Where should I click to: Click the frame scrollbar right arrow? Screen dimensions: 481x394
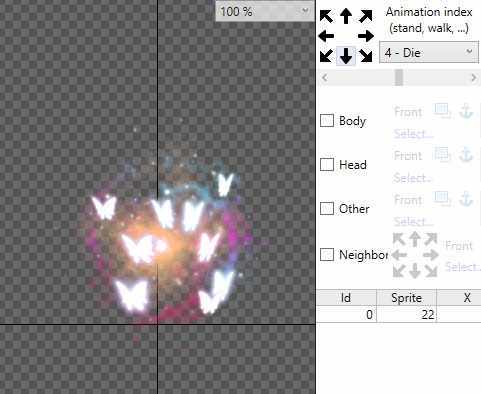coord(473,78)
